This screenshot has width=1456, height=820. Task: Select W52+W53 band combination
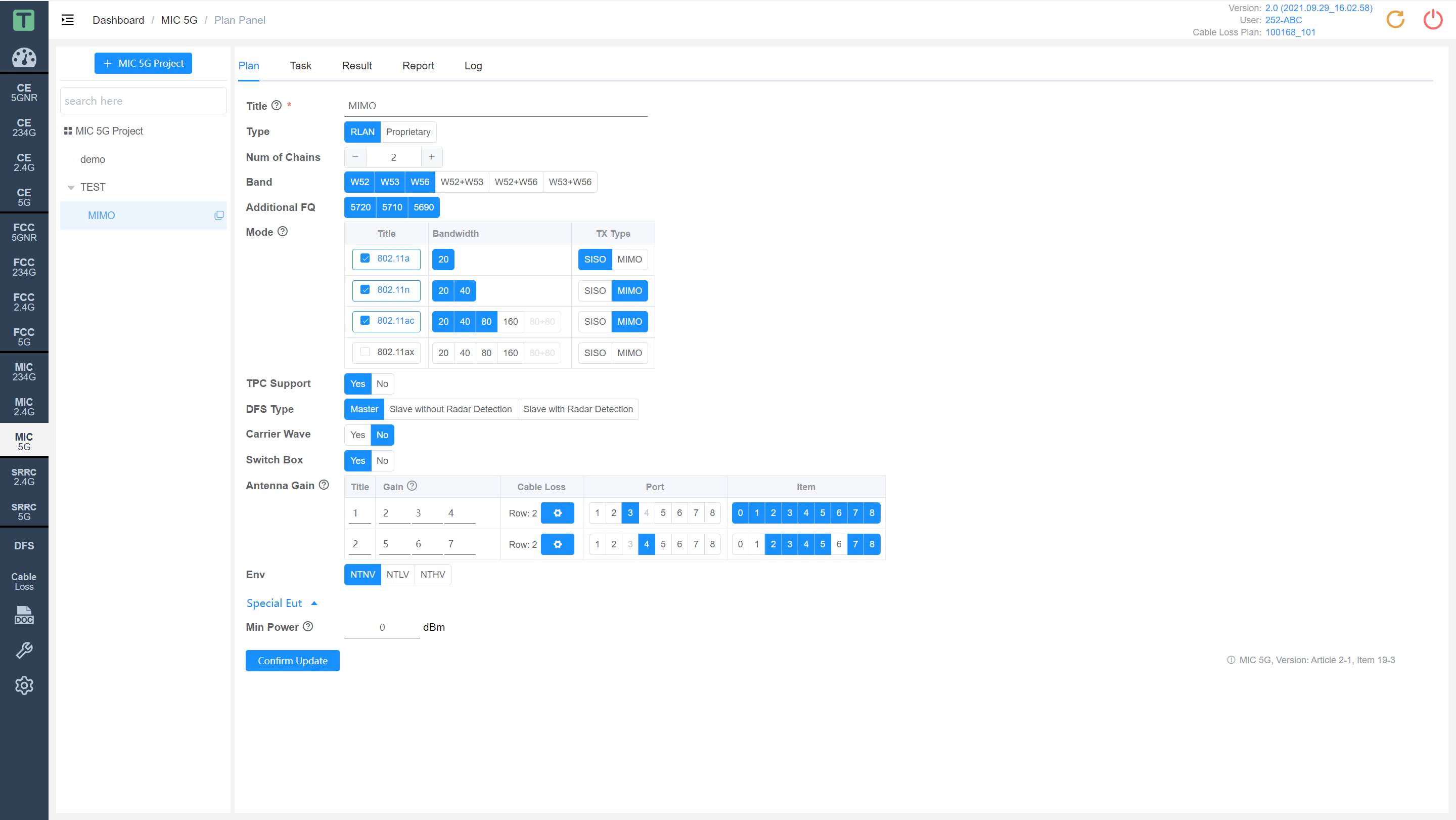(x=461, y=181)
